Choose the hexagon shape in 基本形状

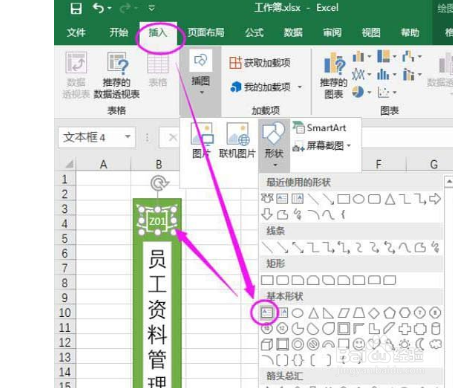[405, 313]
